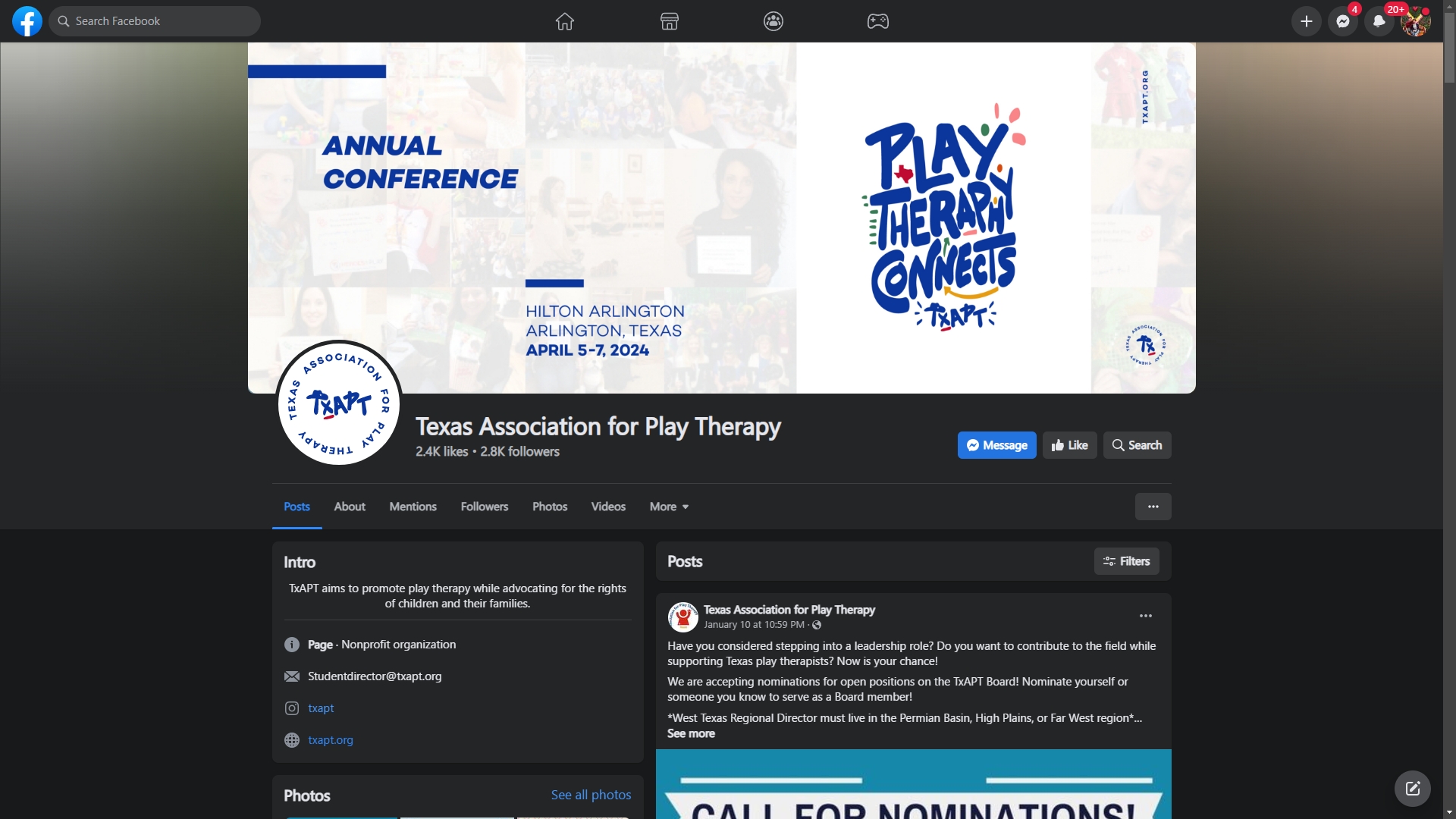Click the website globe icon in Intro
This screenshot has width=1456, height=819.
(x=292, y=740)
